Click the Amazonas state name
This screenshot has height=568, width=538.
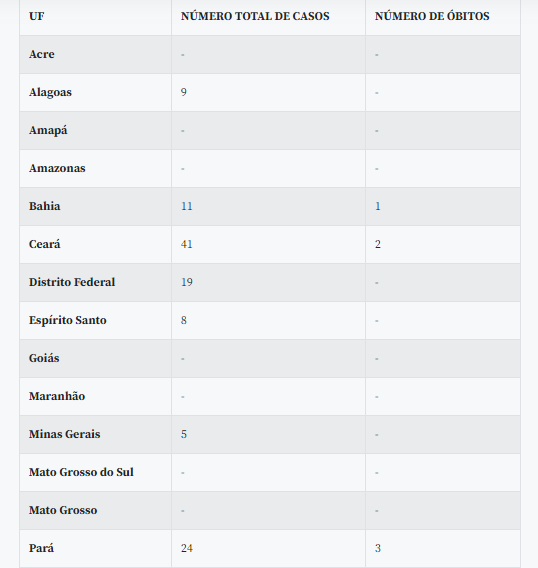point(57,168)
